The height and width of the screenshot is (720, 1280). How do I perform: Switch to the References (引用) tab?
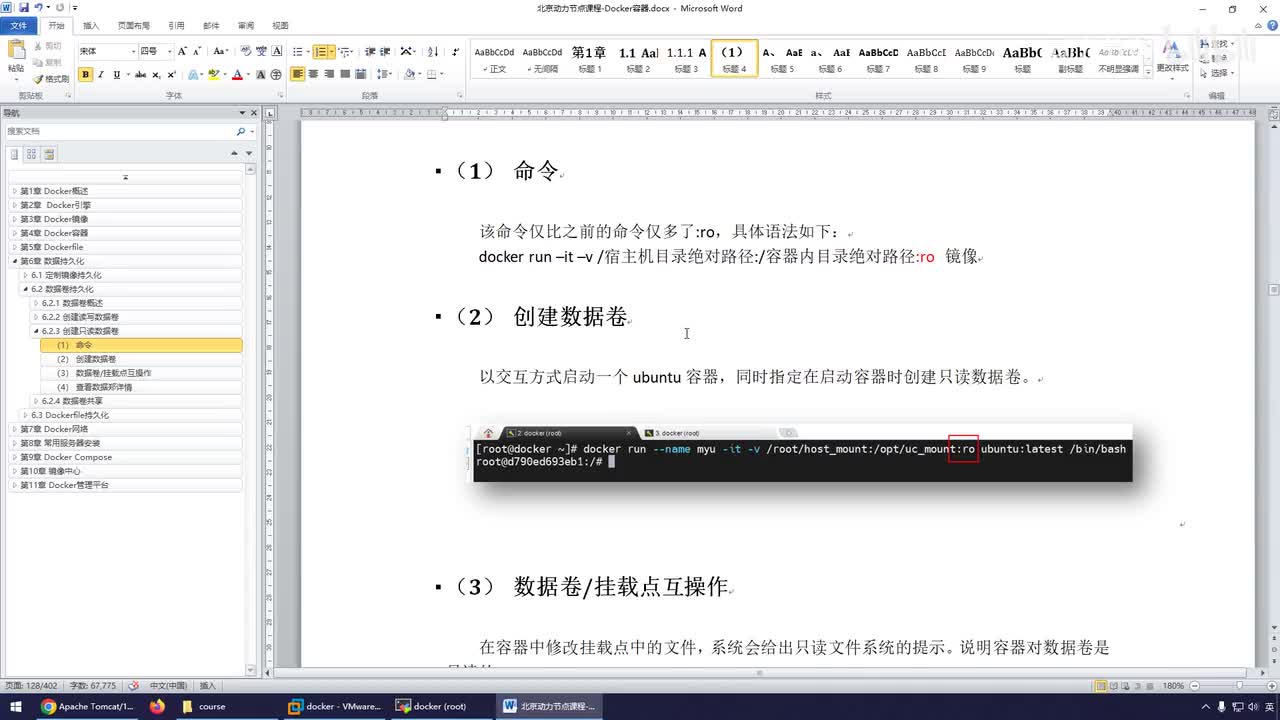176,25
